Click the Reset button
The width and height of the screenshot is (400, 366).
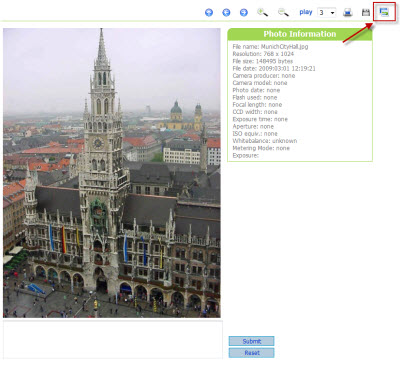coord(252,353)
